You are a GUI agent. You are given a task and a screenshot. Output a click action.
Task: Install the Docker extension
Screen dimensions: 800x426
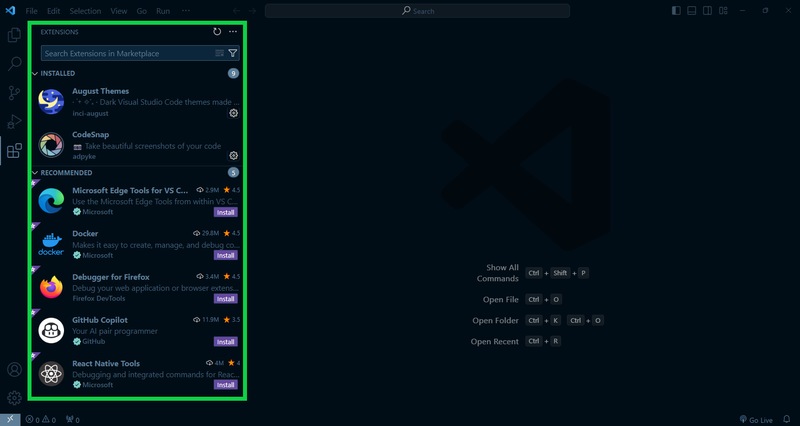pyautogui.click(x=226, y=256)
